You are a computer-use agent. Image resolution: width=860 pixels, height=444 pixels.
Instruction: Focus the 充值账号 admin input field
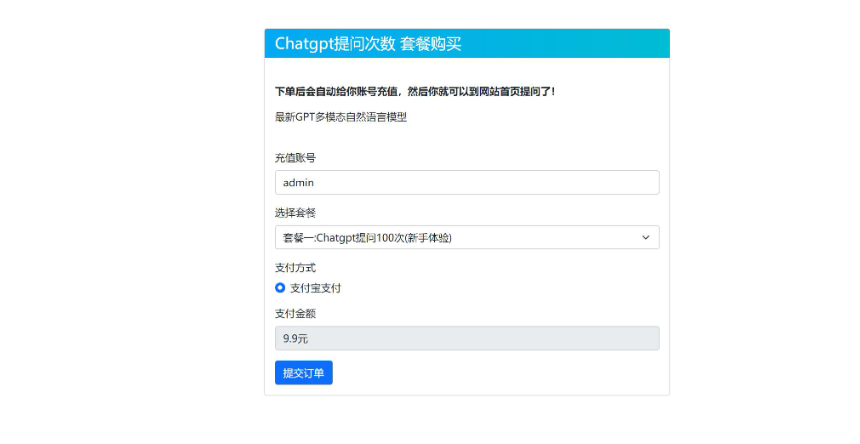tap(467, 183)
